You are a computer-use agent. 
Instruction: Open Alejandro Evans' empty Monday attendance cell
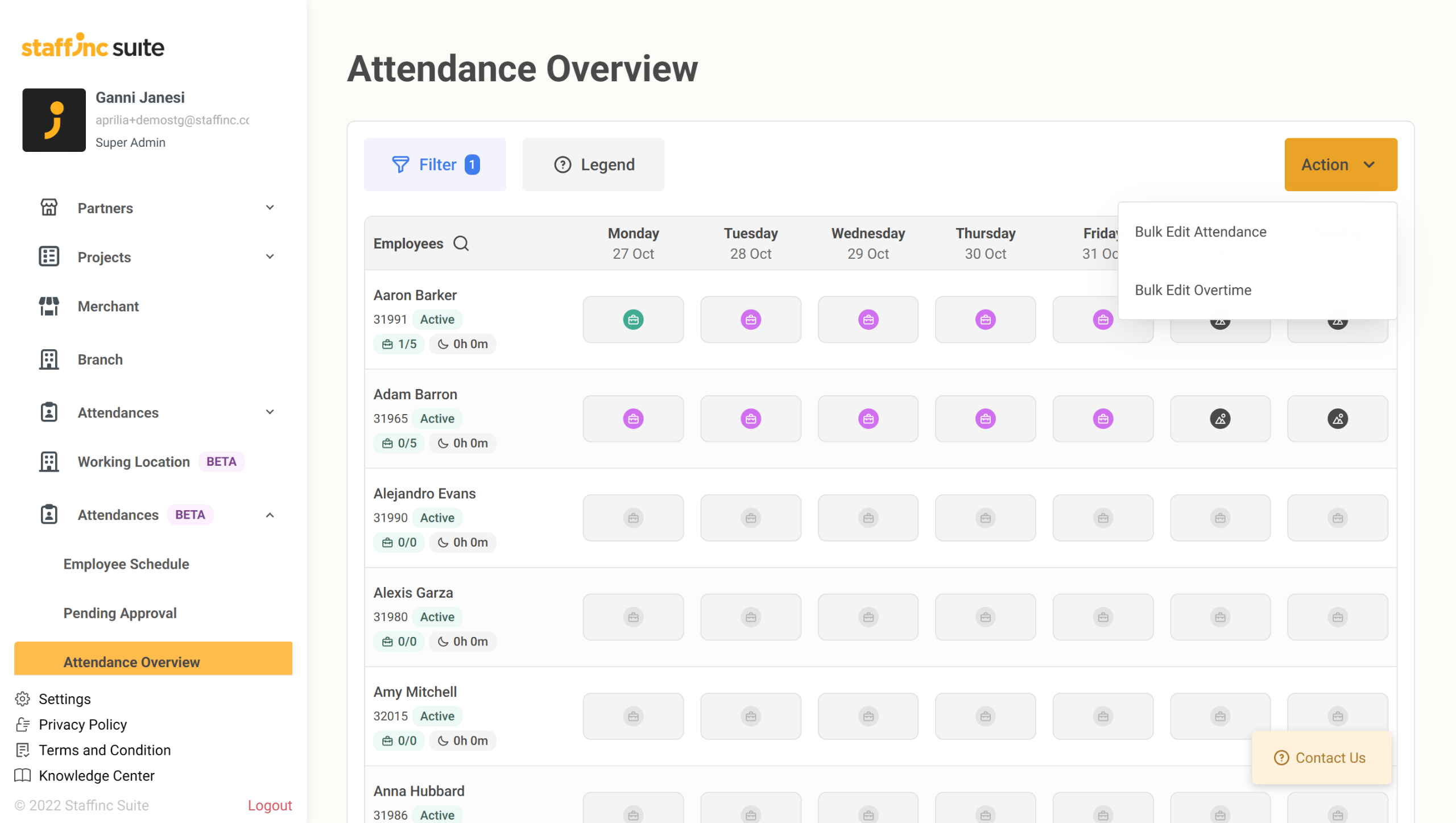[633, 518]
